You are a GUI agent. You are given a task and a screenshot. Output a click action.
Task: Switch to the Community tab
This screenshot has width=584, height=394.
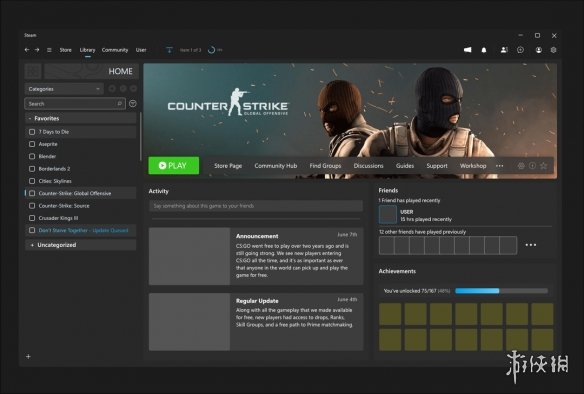click(x=115, y=50)
